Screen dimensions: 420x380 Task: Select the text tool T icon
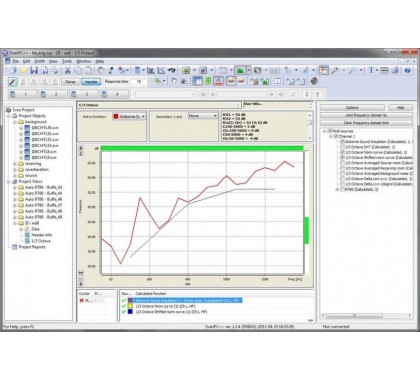click(x=371, y=70)
